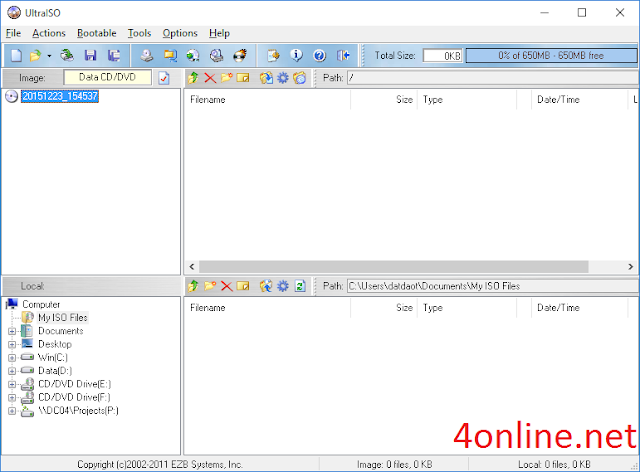Click the image Path field showing '/'
Image resolution: width=640 pixels, height=472 pixels.
tap(493, 78)
